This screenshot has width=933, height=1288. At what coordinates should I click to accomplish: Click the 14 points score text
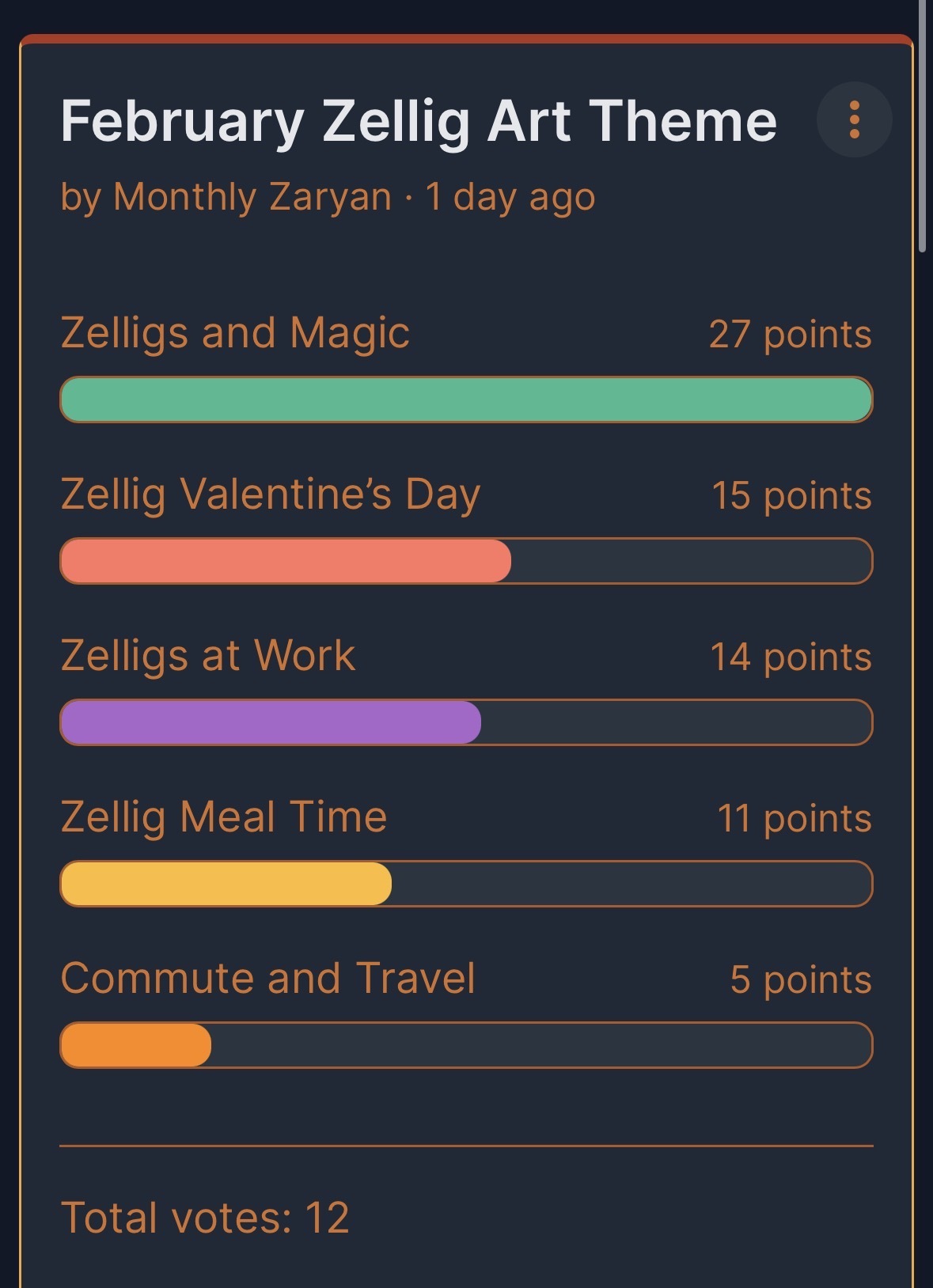[791, 657]
